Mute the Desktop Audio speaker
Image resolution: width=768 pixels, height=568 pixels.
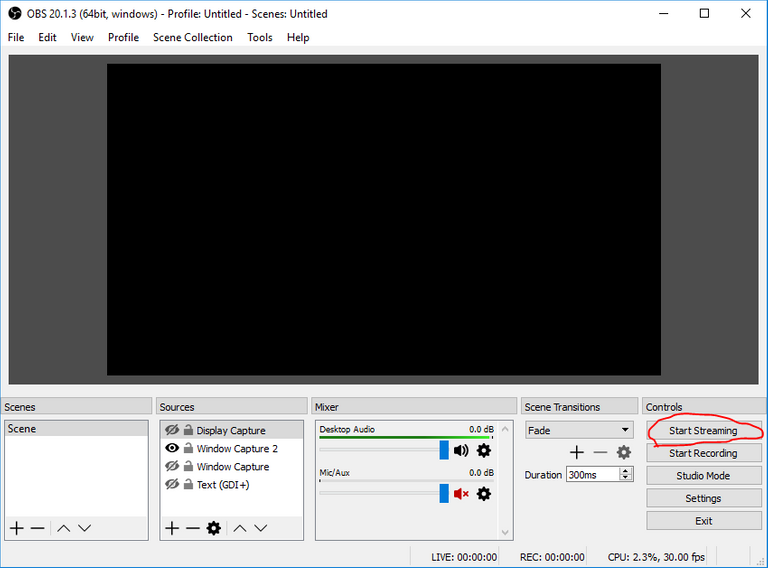[461, 451]
